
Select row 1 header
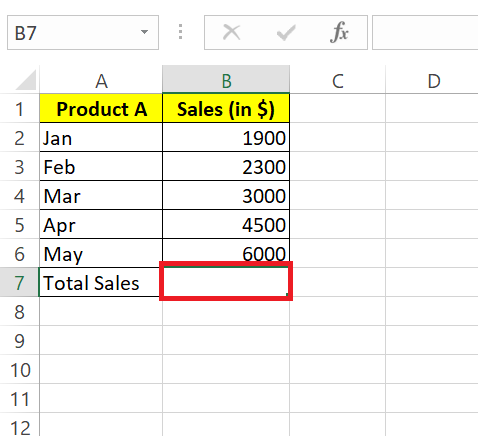[x=20, y=109]
